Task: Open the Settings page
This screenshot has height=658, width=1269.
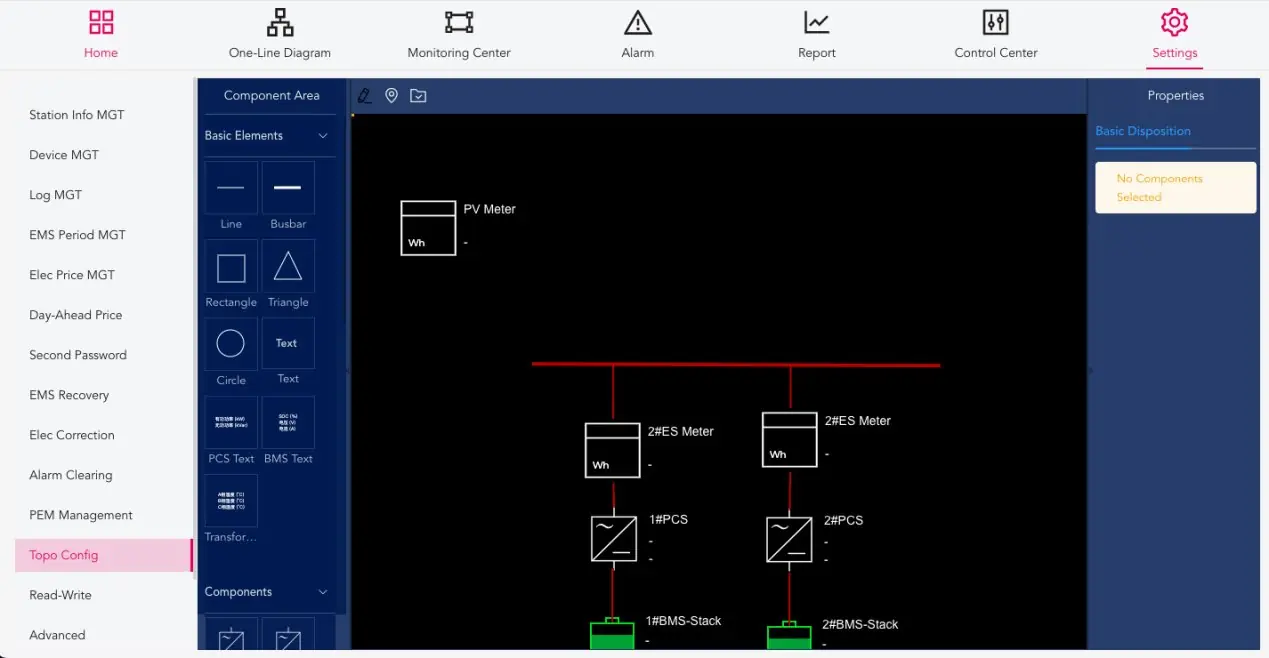Action: click(1175, 35)
